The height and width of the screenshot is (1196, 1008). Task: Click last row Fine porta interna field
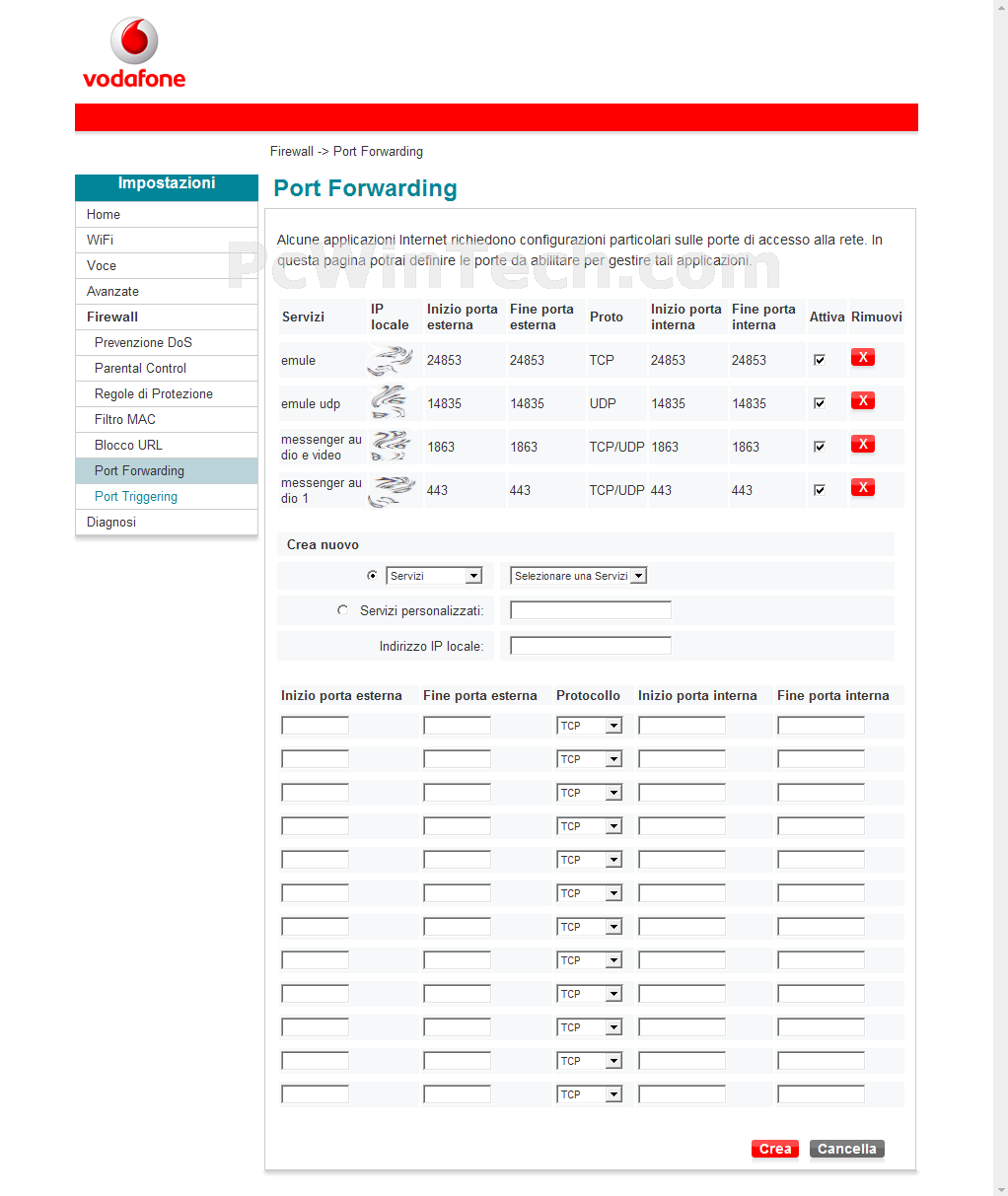click(821, 1094)
